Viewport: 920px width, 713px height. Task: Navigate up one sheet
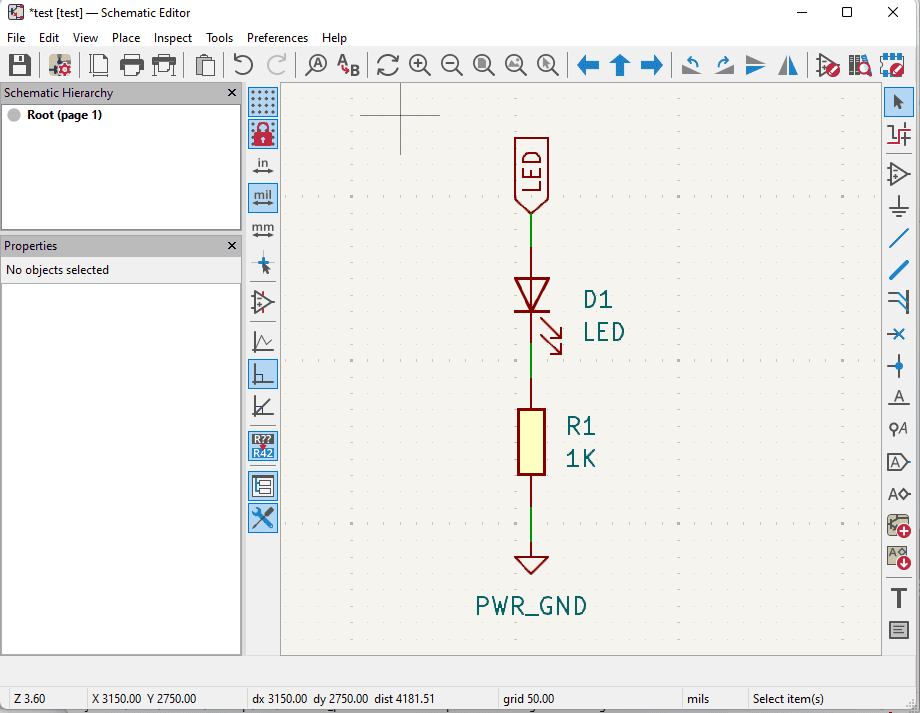tap(620, 65)
